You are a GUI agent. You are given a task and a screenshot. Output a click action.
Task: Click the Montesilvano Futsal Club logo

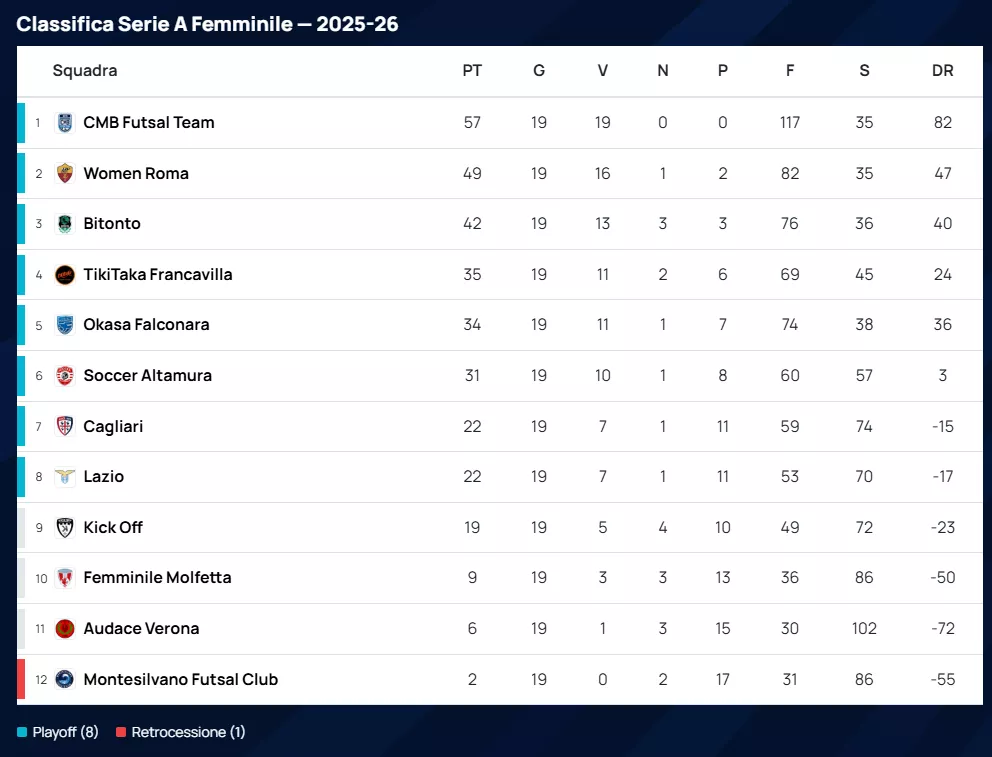pos(65,679)
